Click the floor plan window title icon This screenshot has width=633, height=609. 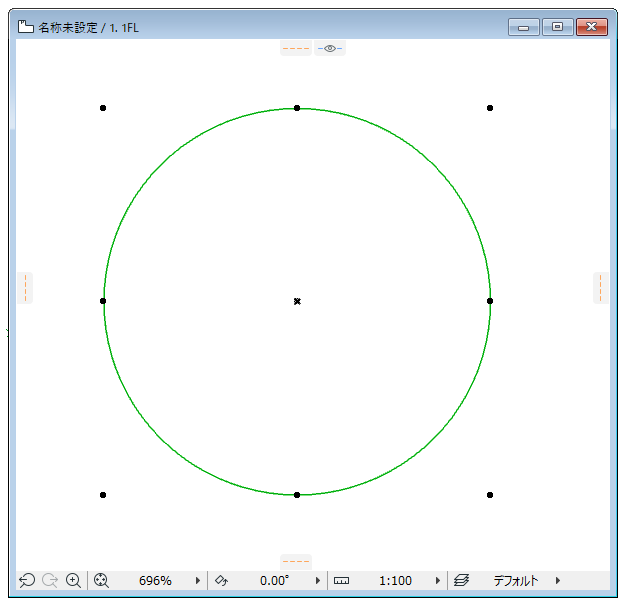[26, 27]
